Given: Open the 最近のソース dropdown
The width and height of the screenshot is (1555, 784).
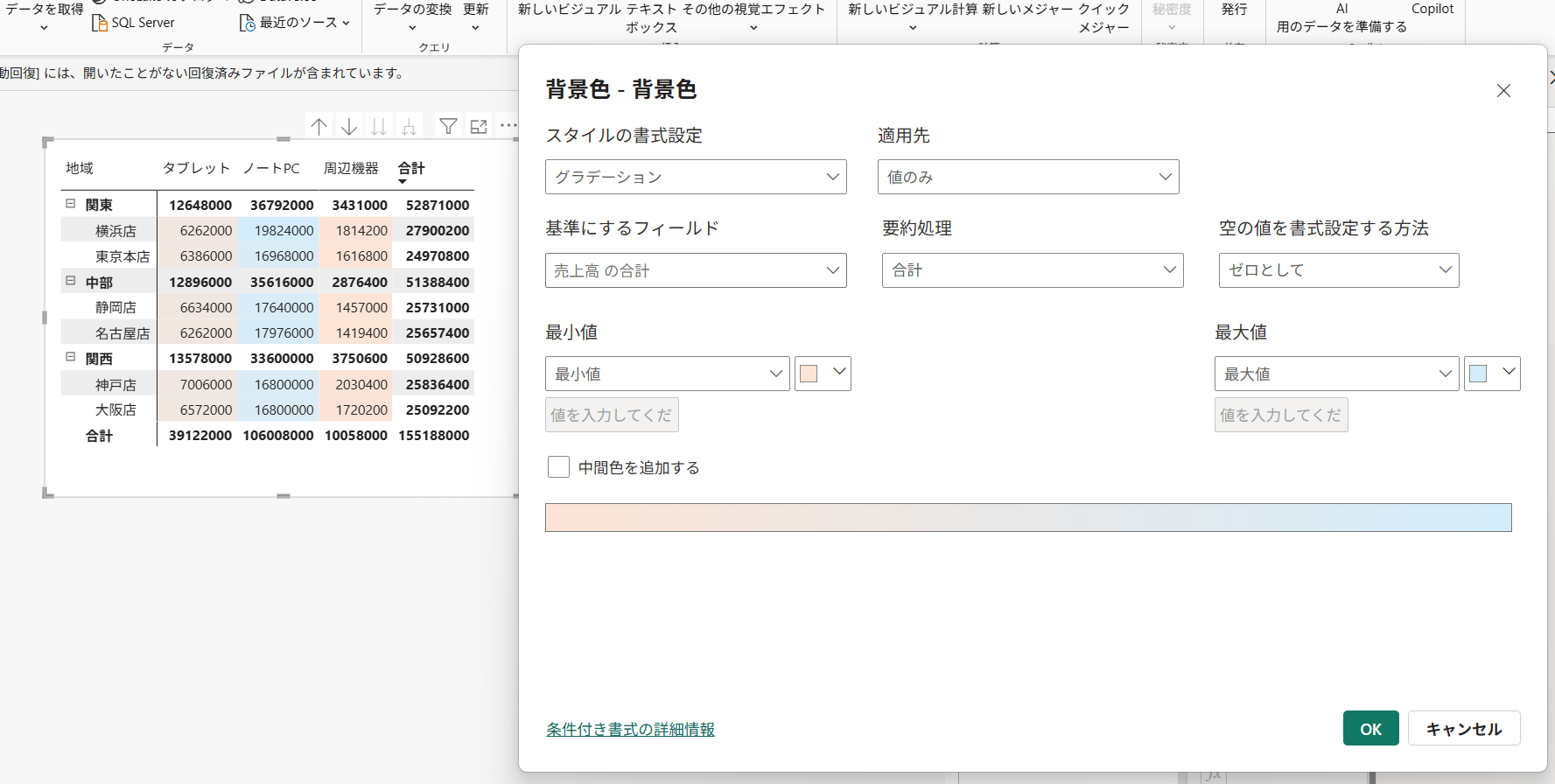Looking at the screenshot, I should pos(295,22).
